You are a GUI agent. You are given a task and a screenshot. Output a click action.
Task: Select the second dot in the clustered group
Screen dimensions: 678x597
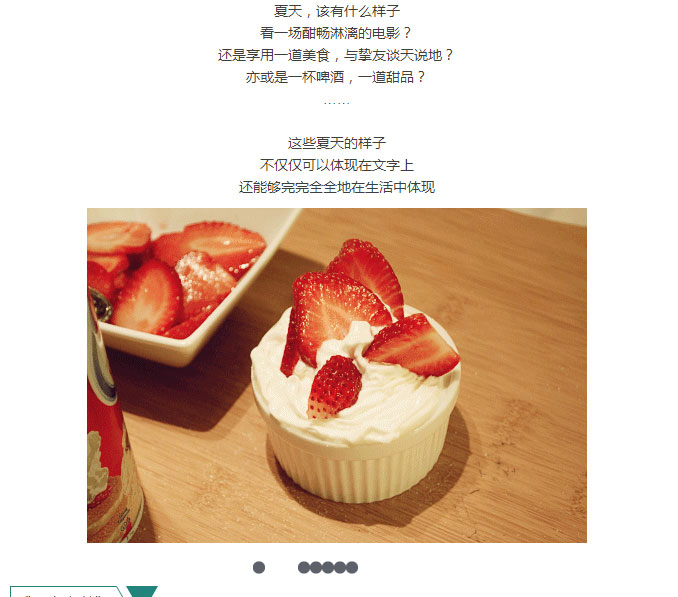(x=316, y=567)
